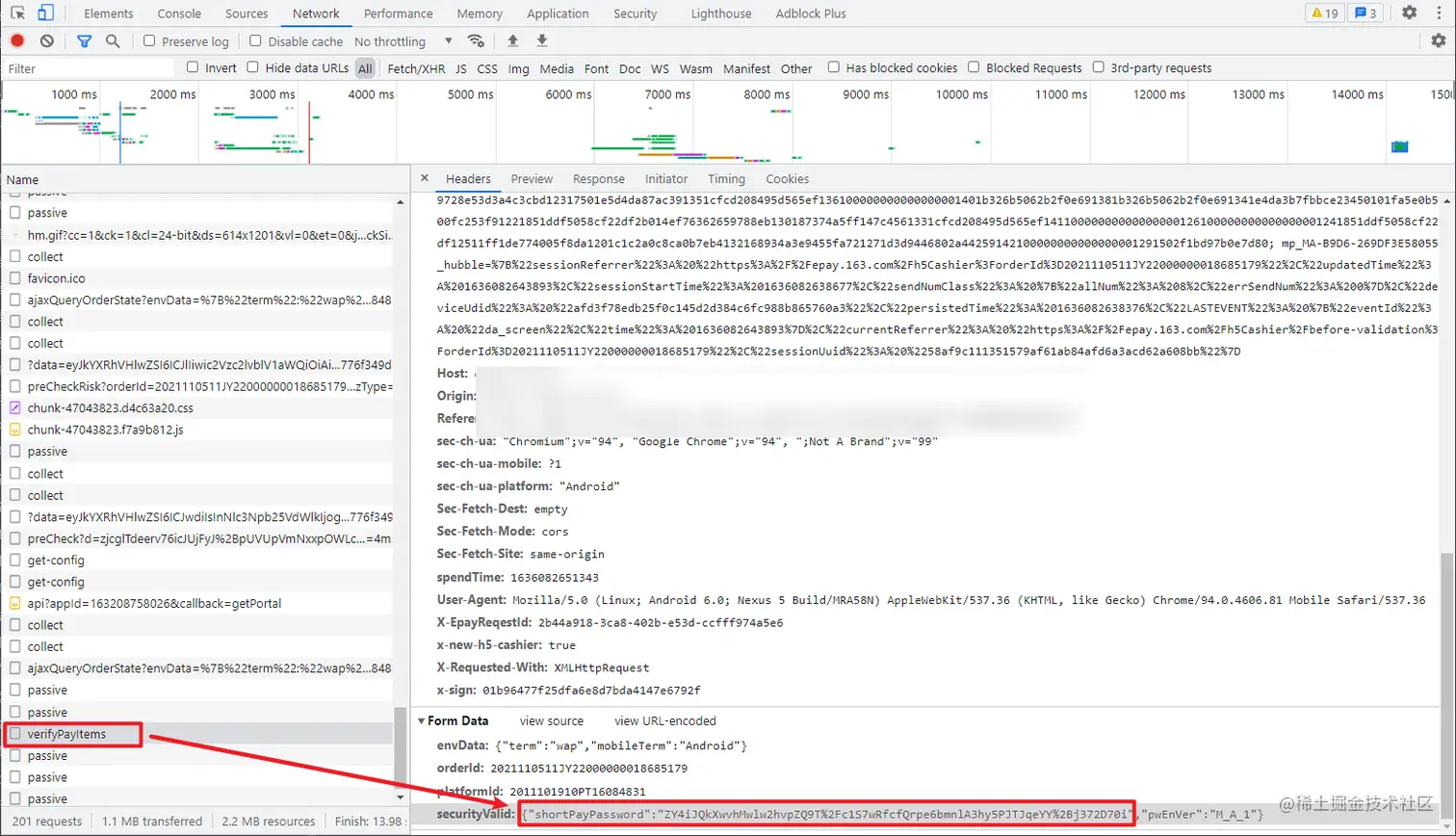
Task: Enable Hide data URLs
Action: point(252,67)
